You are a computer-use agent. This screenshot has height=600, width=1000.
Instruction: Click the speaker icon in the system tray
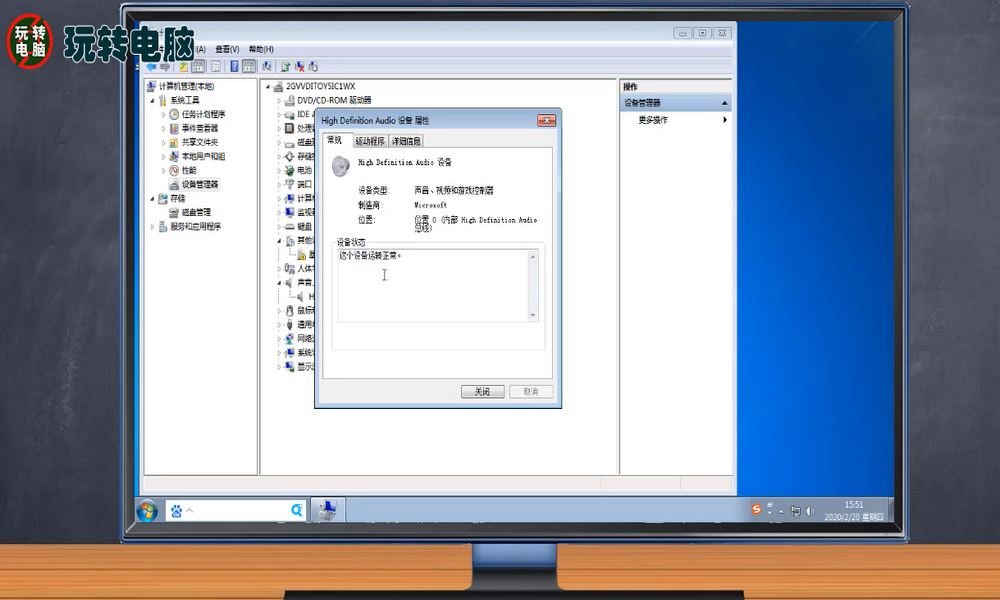809,510
